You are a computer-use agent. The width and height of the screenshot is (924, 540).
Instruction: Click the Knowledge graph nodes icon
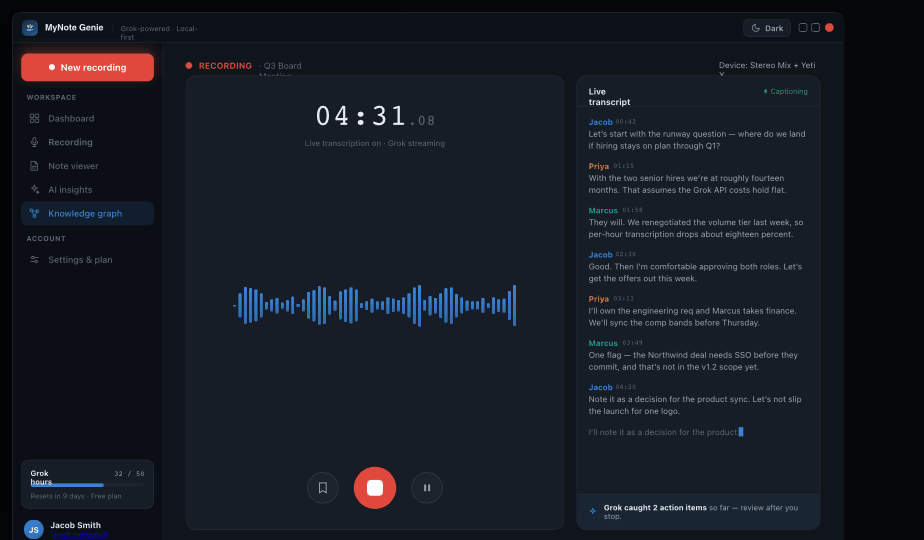(35, 213)
